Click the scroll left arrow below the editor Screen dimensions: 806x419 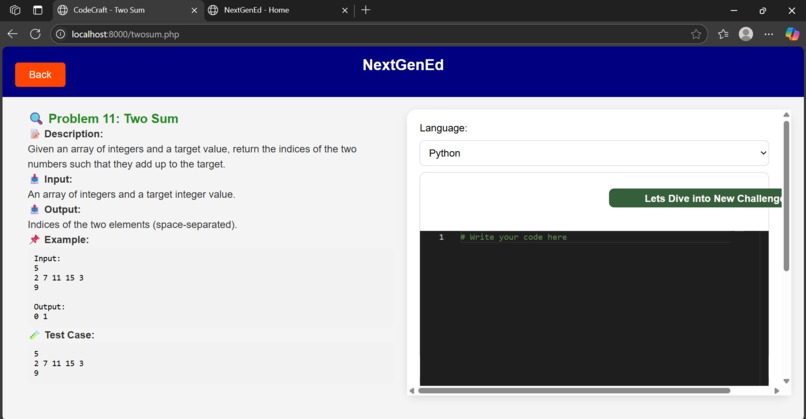pyautogui.click(x=412, y=391)
